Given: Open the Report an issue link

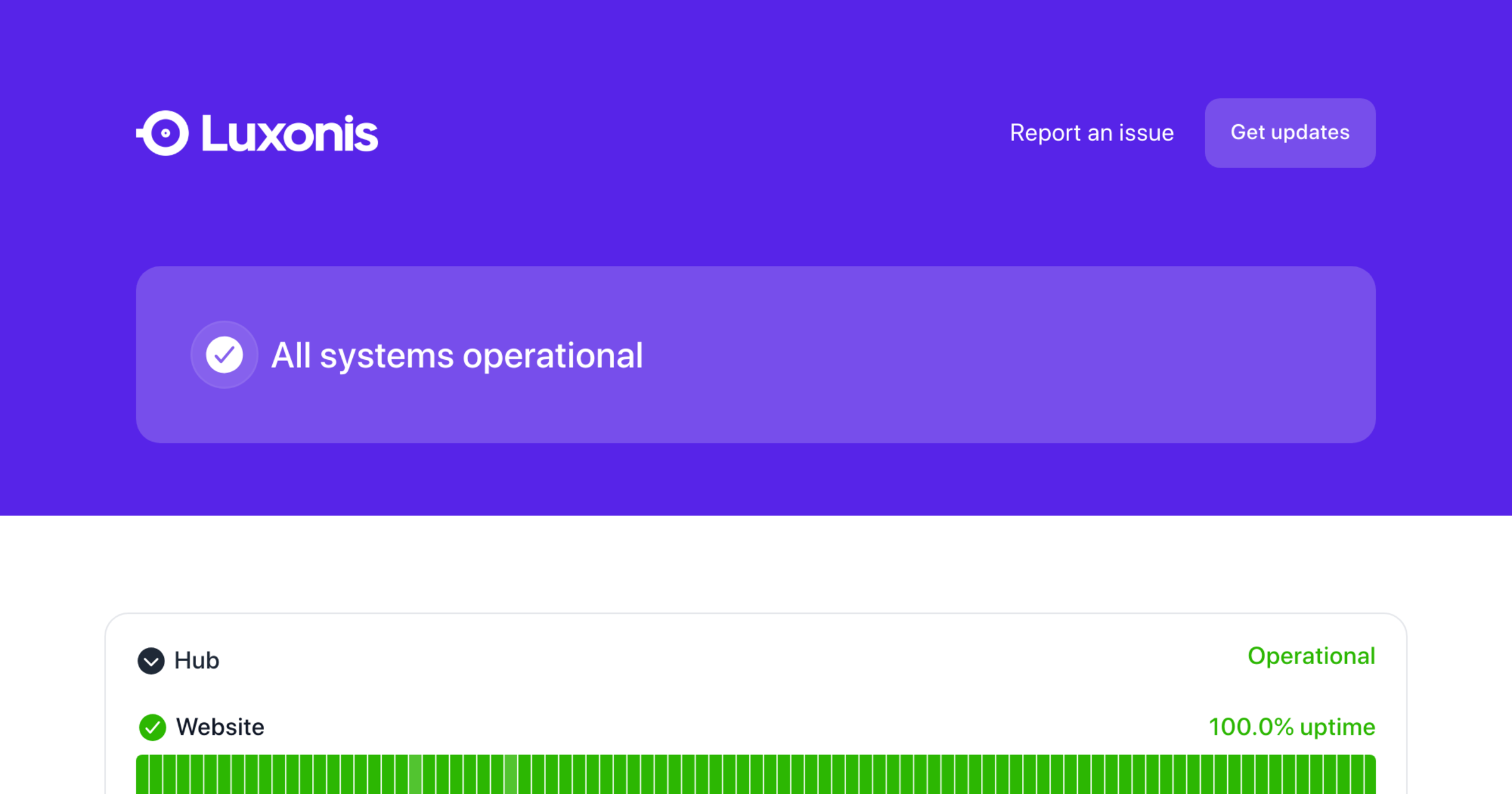Looking at the screenshot, I should pos(1091,133).
